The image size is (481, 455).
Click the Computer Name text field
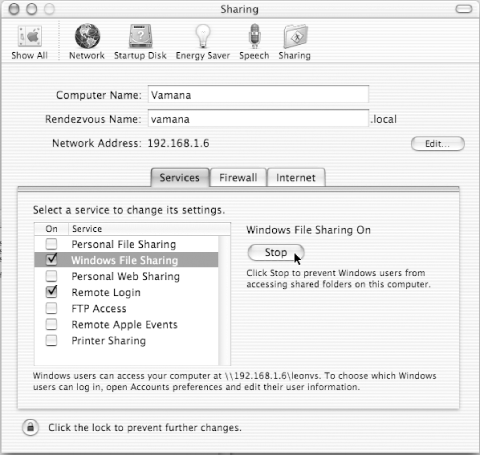pyautogui.click(x=258, y=95)
